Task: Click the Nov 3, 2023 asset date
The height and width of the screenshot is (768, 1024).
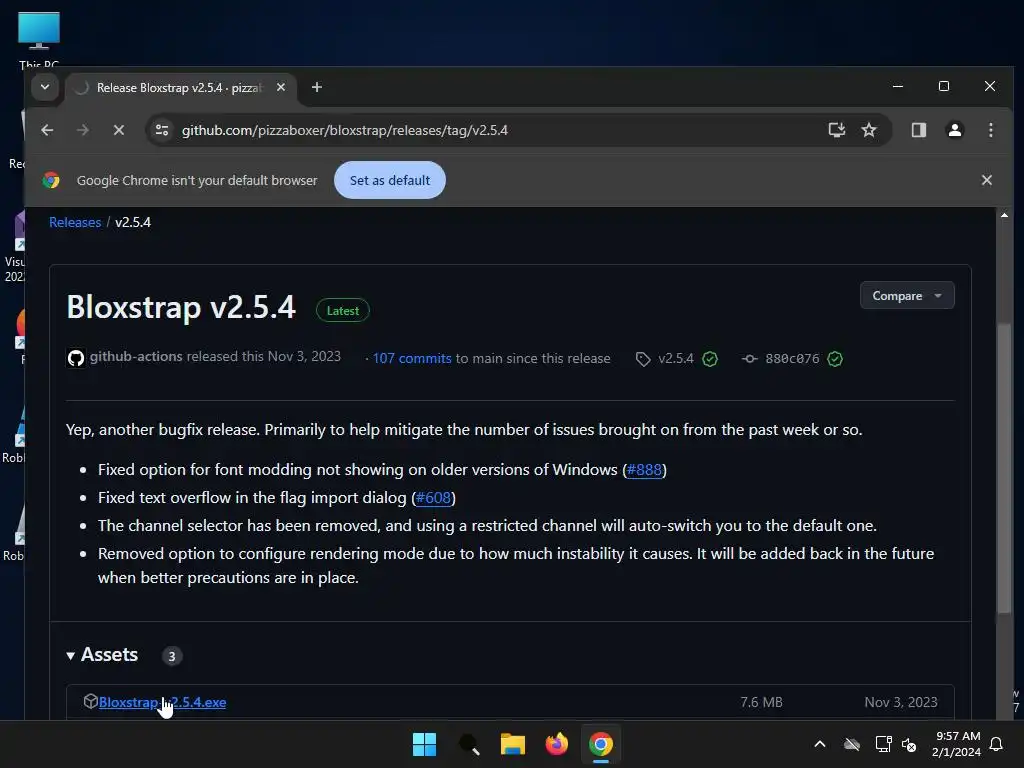Action: pyautogui.click(x=901, y=702)
